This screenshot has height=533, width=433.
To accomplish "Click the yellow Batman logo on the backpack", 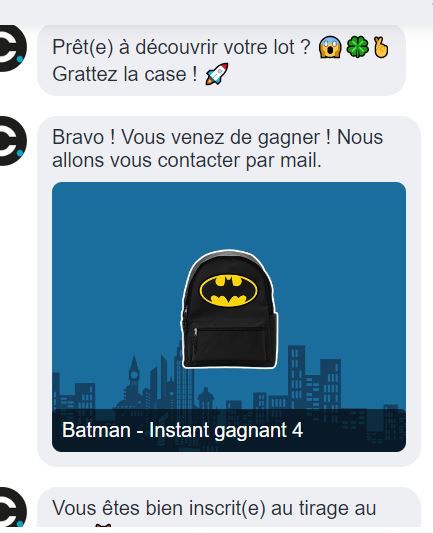I will click(228, 291).
